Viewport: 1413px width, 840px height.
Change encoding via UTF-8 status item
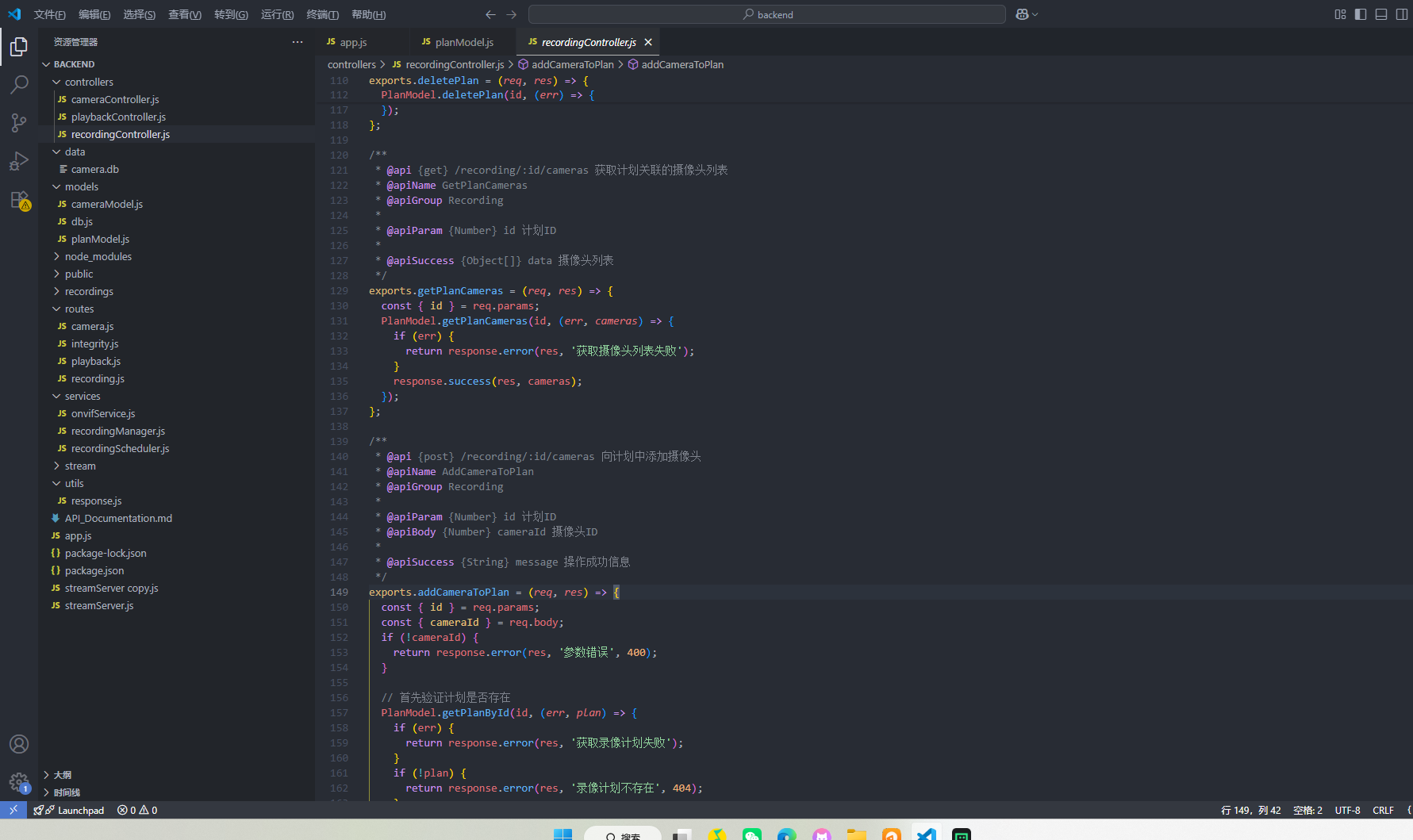[x=1347, y=810]
